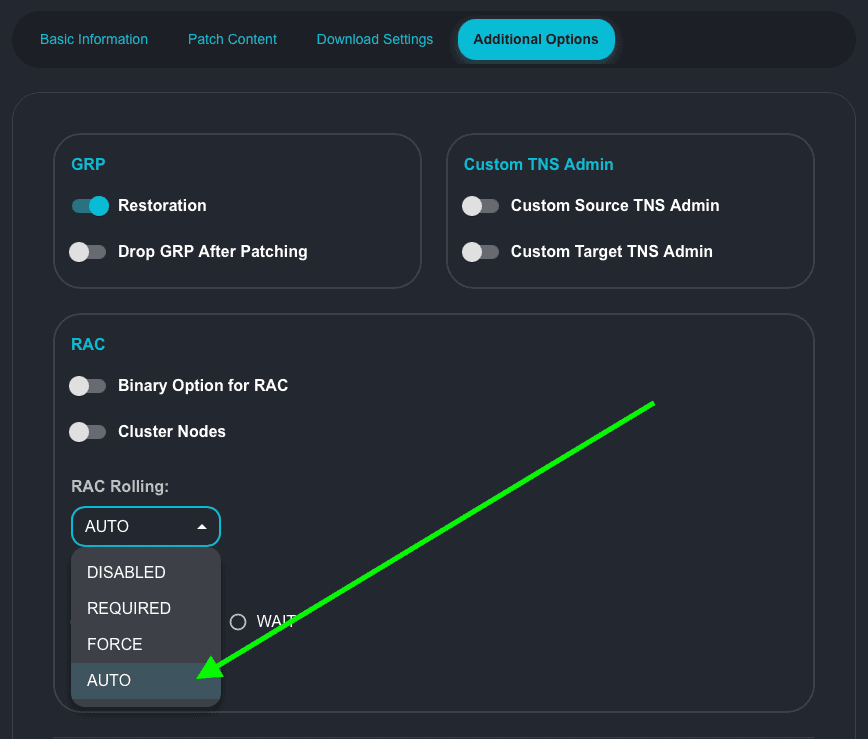Image resolution: width=868 pixels, height=739 pixels.
Task: Switch on the Cluster Nodes toggle
Action: pyautogui.click(x=88, y=432)
